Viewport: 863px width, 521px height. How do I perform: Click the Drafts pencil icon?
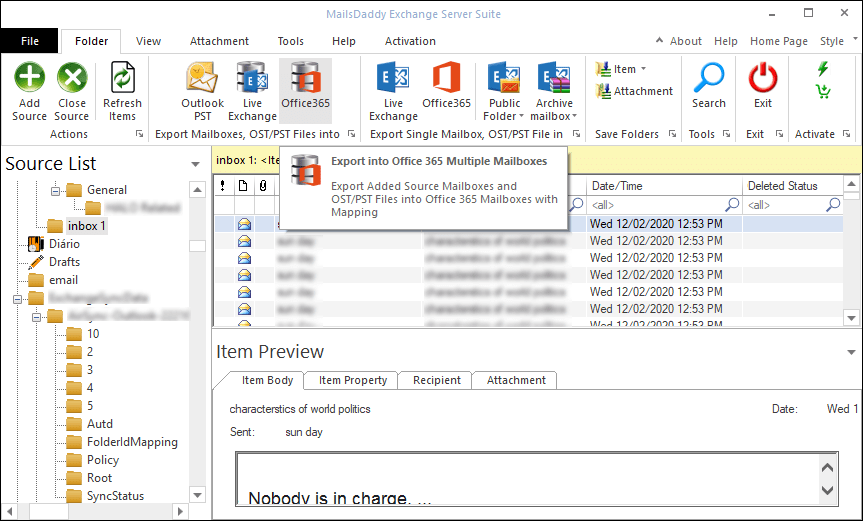tap(36, 262)
